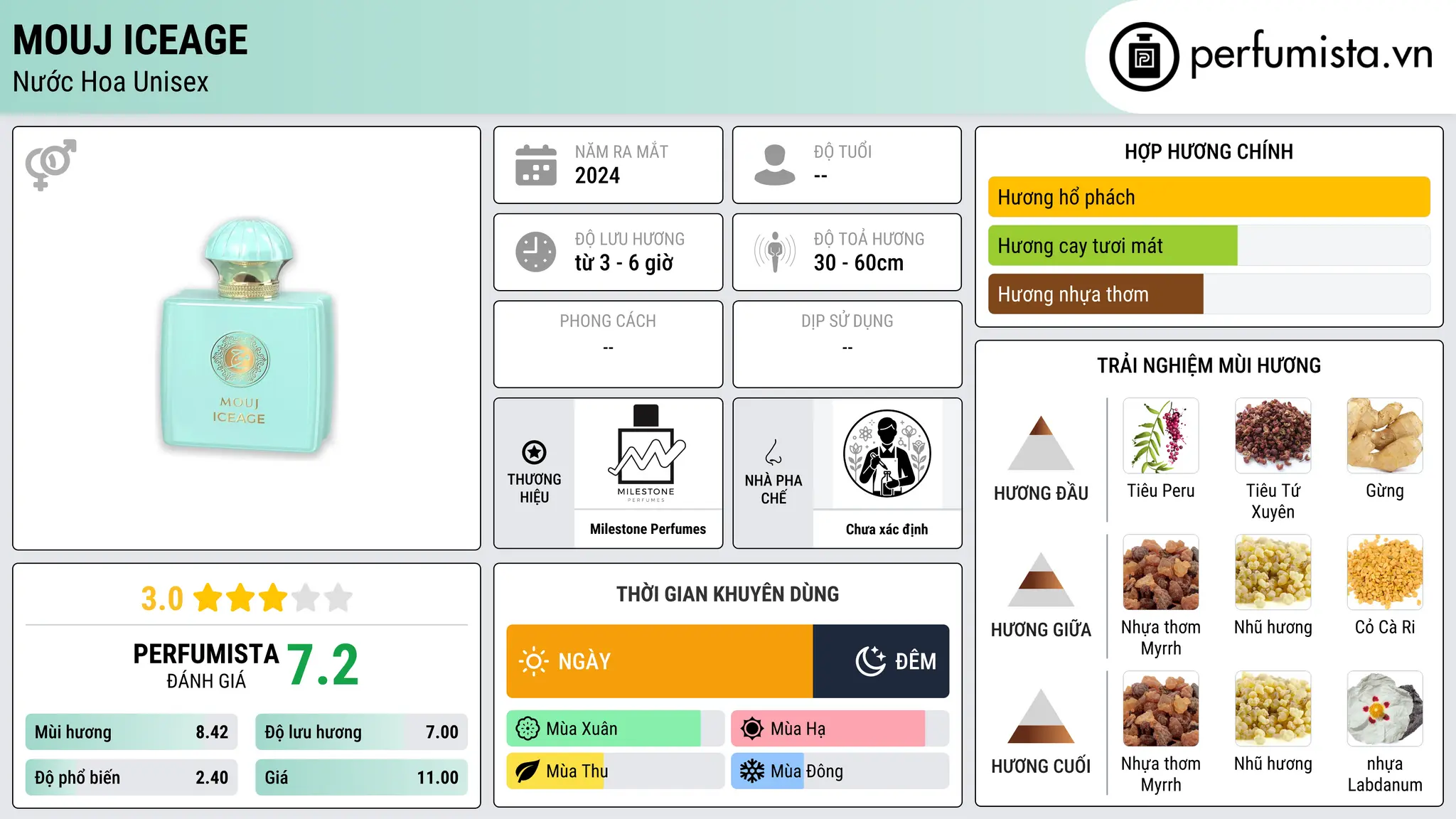Click the DỊP SỬ DỤNG occasion card
Image resolution: width=1456 pixels, height=819 pixels.
(x=847, y=344)
